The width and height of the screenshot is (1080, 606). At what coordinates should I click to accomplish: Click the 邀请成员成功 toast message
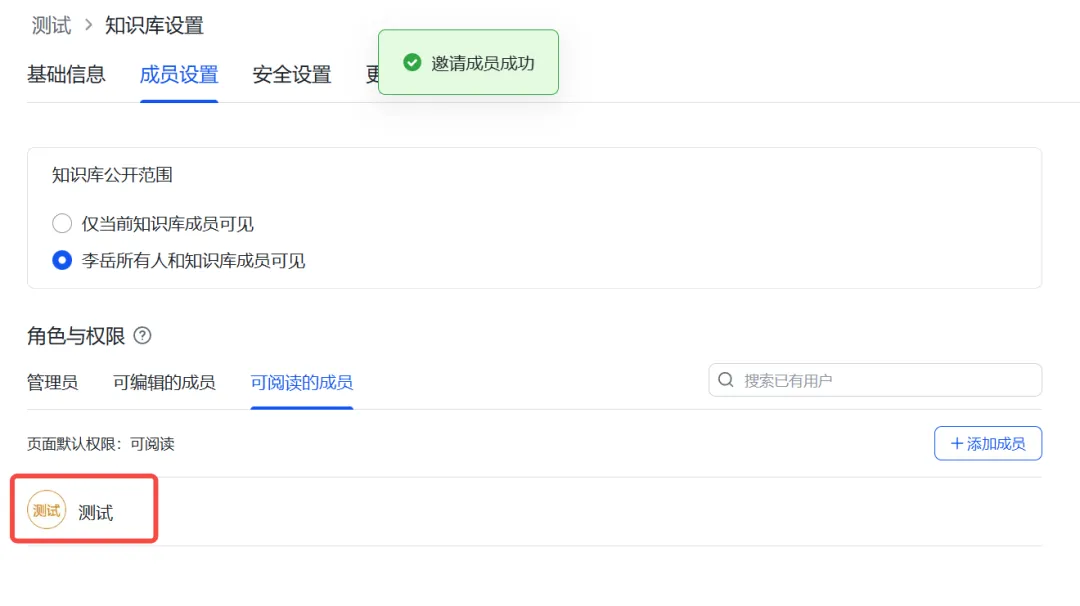click(x=483, y=63)
